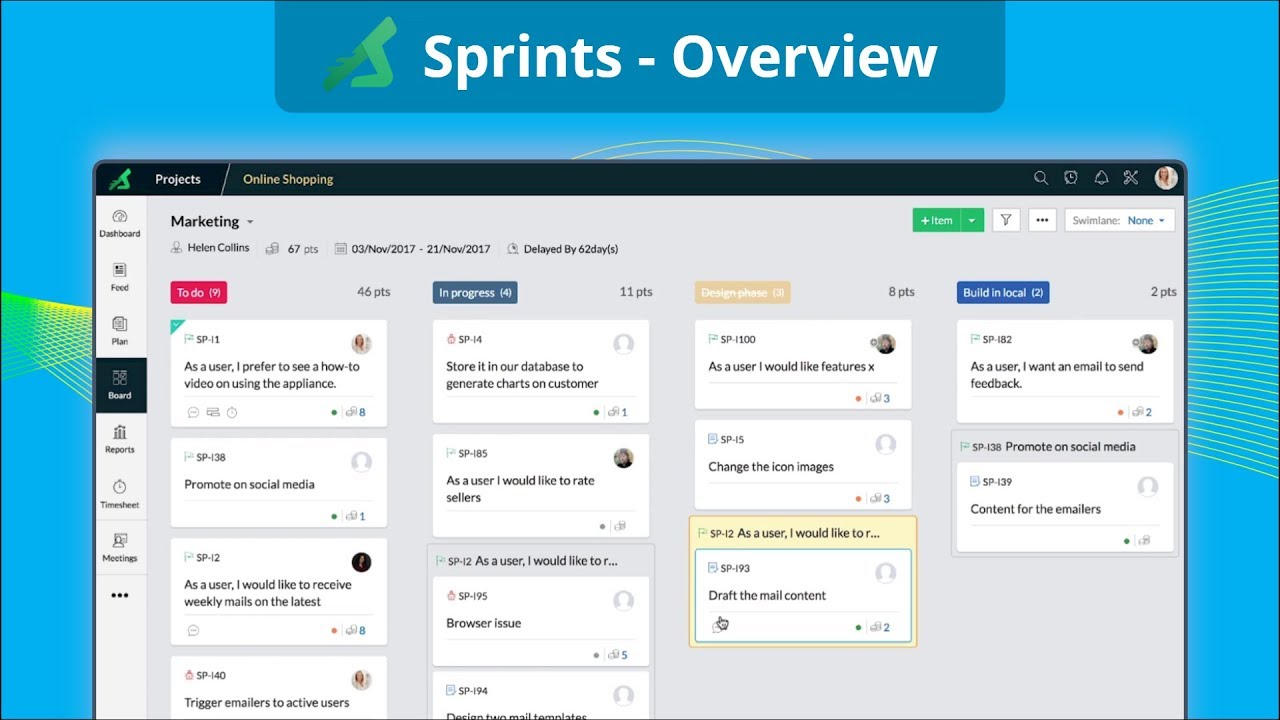Open Meetings in the sidebar

[x=120, y=547]
